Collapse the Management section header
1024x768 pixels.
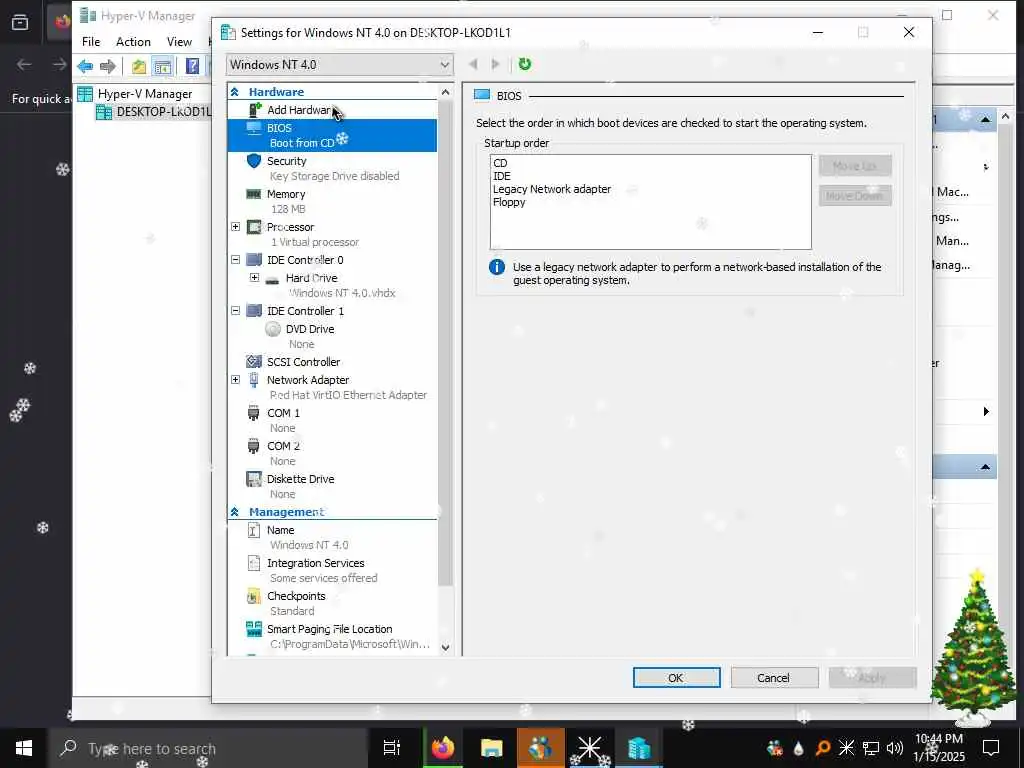pos(234,512)
